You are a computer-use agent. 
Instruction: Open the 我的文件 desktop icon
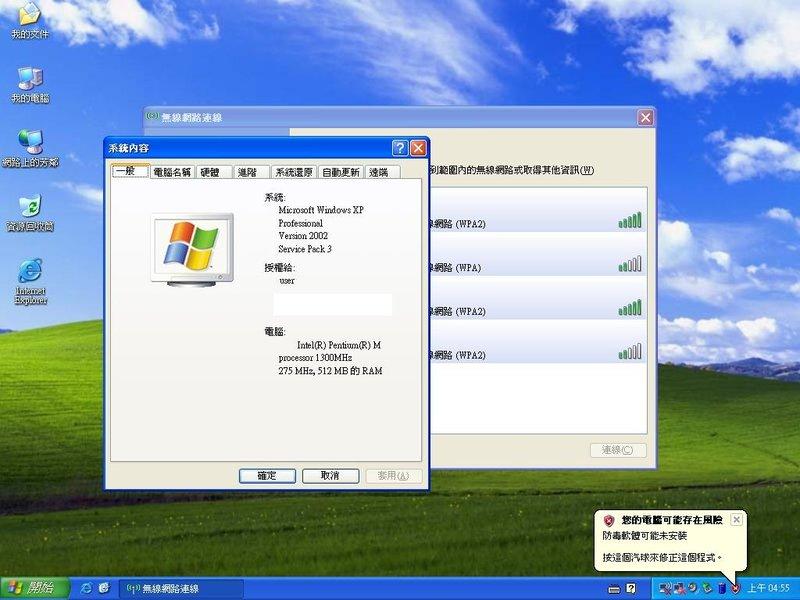coord(30,20)
